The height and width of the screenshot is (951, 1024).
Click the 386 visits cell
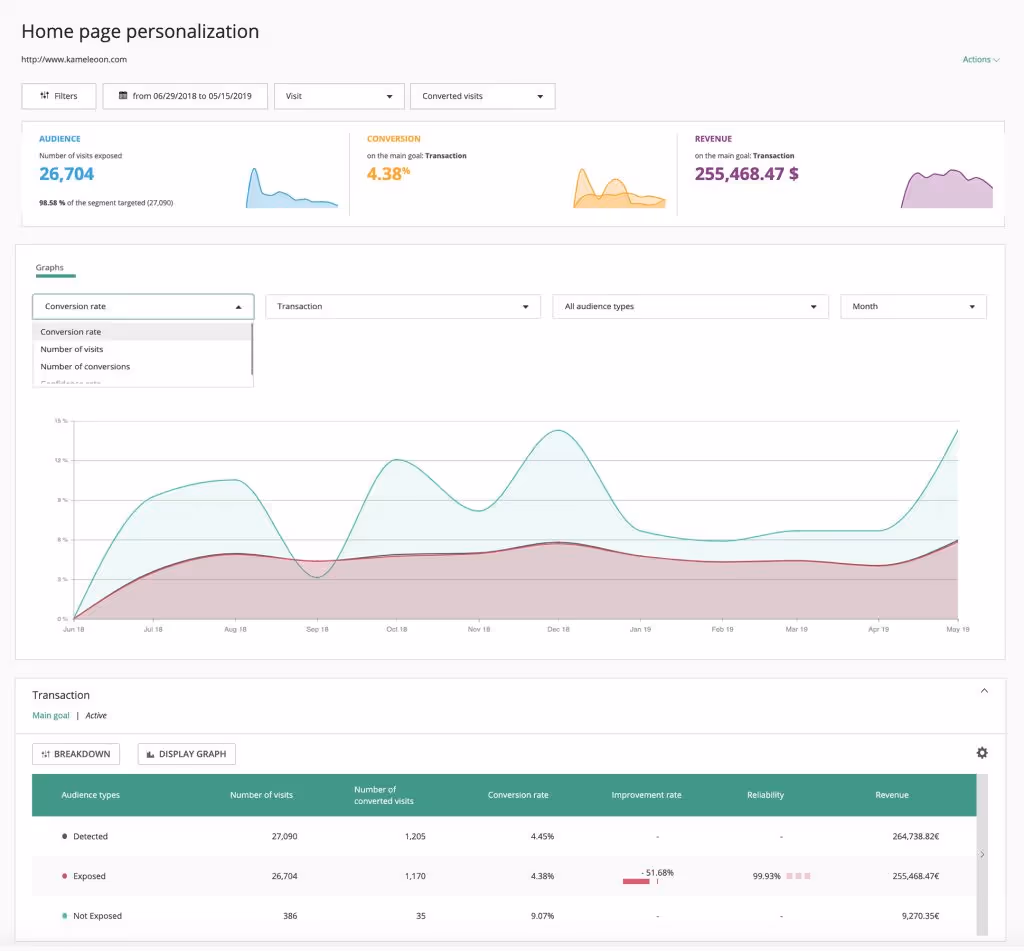(x=290, y=916)
